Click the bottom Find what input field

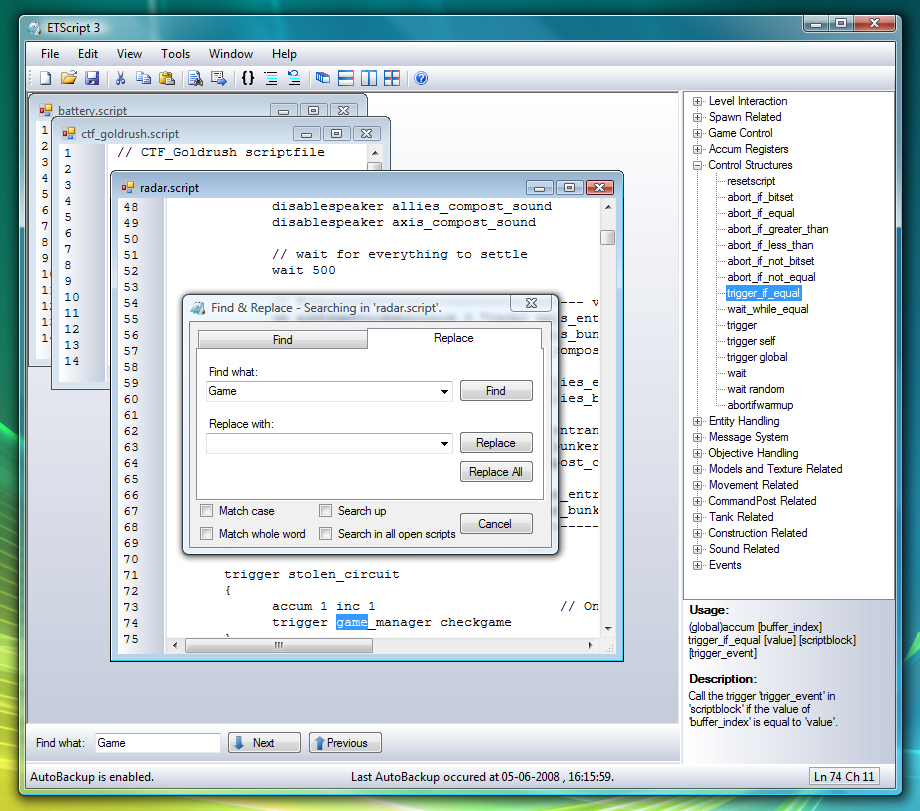tap(157, 743)
